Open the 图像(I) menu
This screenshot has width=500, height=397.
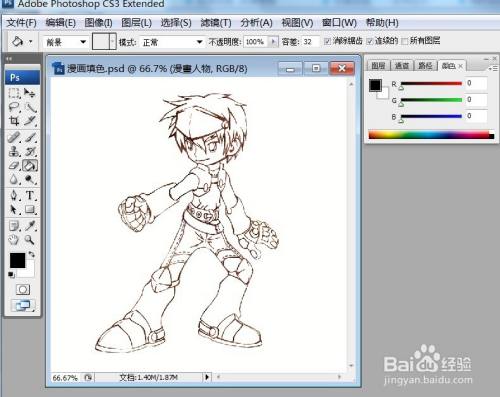pyautogui.click(x=98, y=23)
